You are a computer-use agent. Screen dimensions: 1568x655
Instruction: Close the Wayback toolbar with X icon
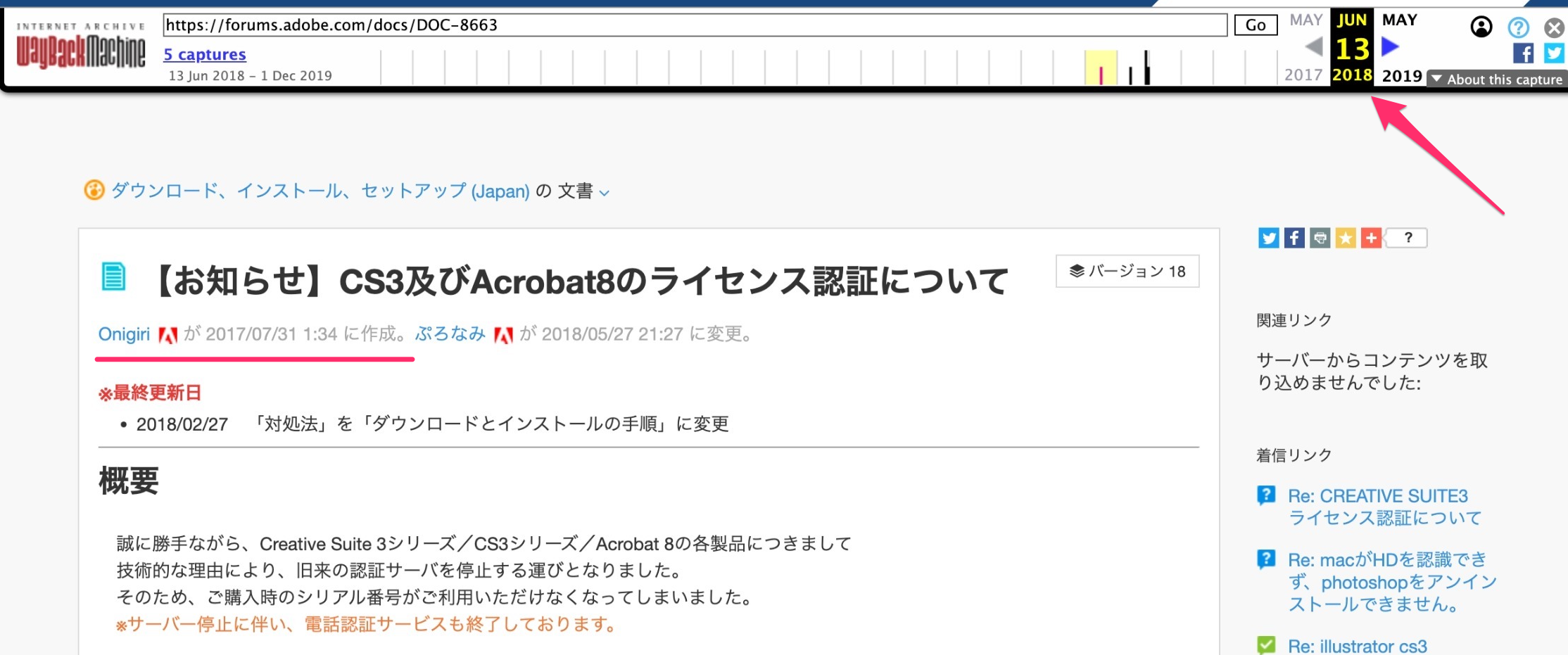(x=1554, y=27)
